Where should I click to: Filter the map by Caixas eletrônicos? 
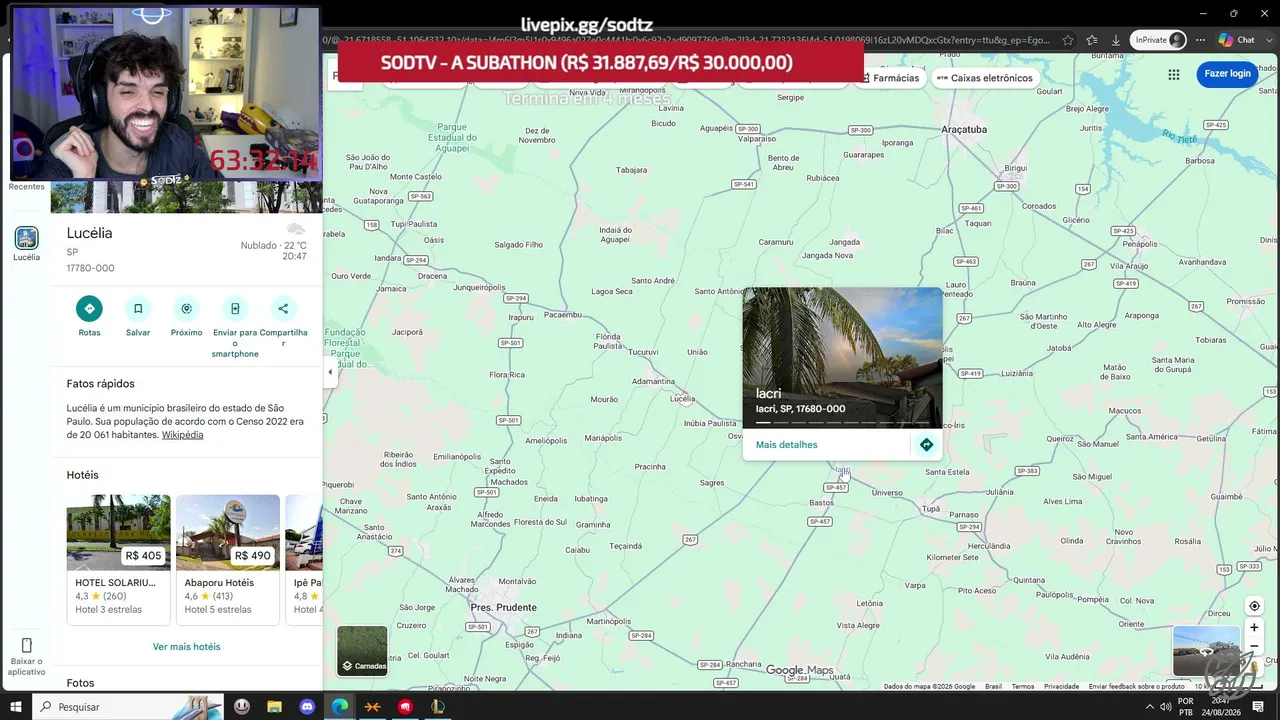(984, 78)
